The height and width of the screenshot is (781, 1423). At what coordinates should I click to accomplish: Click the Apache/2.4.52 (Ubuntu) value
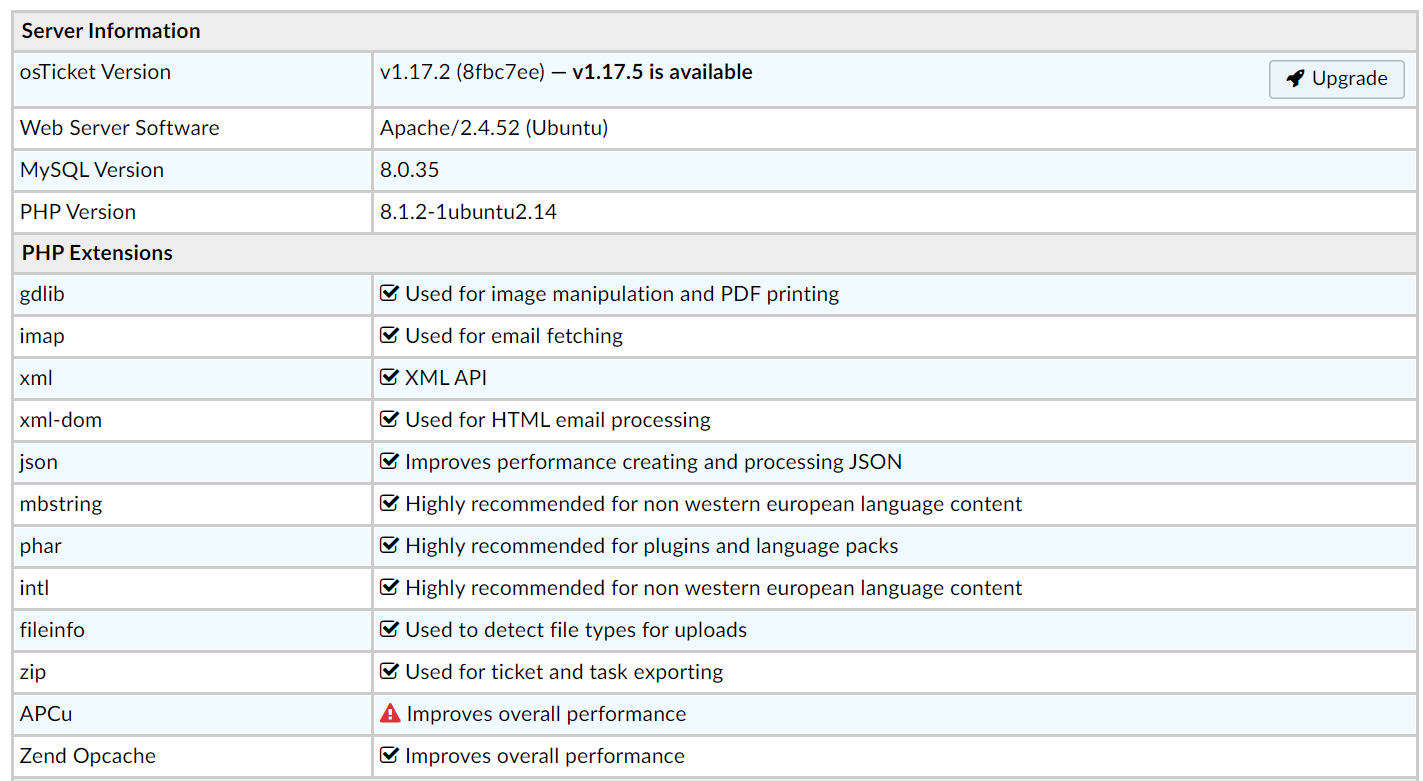click(494, 128)
